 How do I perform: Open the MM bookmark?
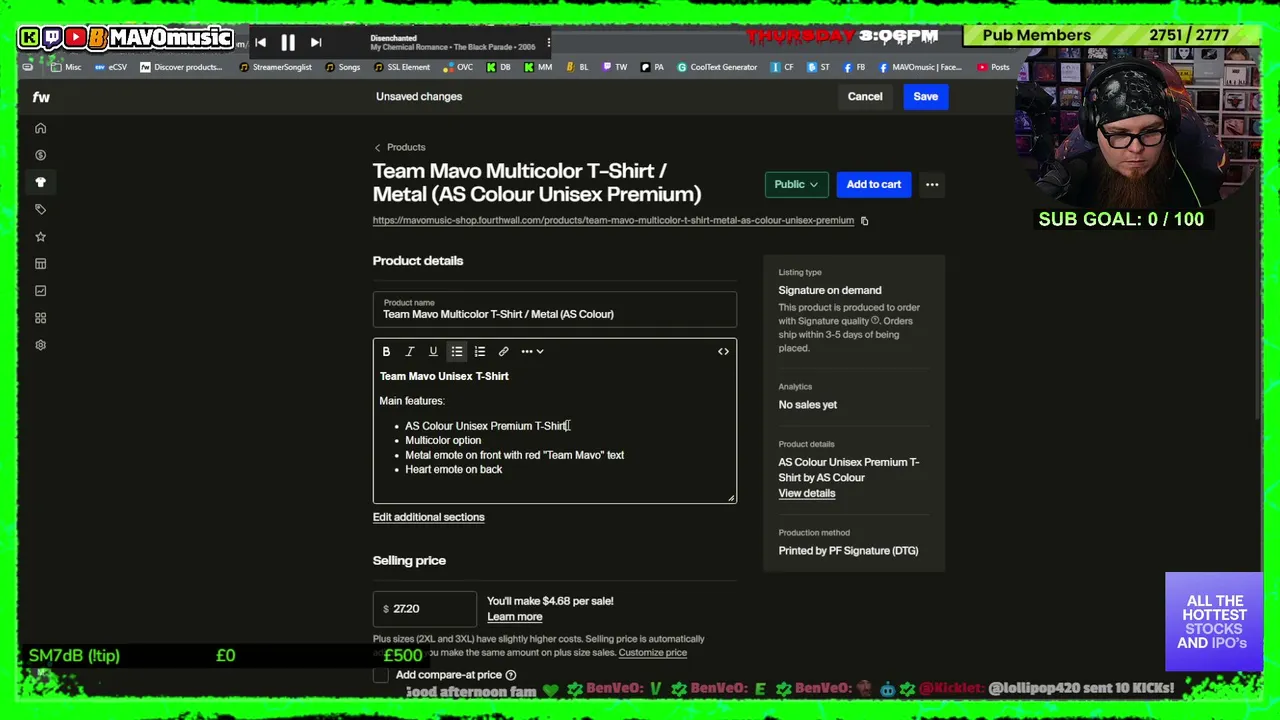(x=538, y=67)
